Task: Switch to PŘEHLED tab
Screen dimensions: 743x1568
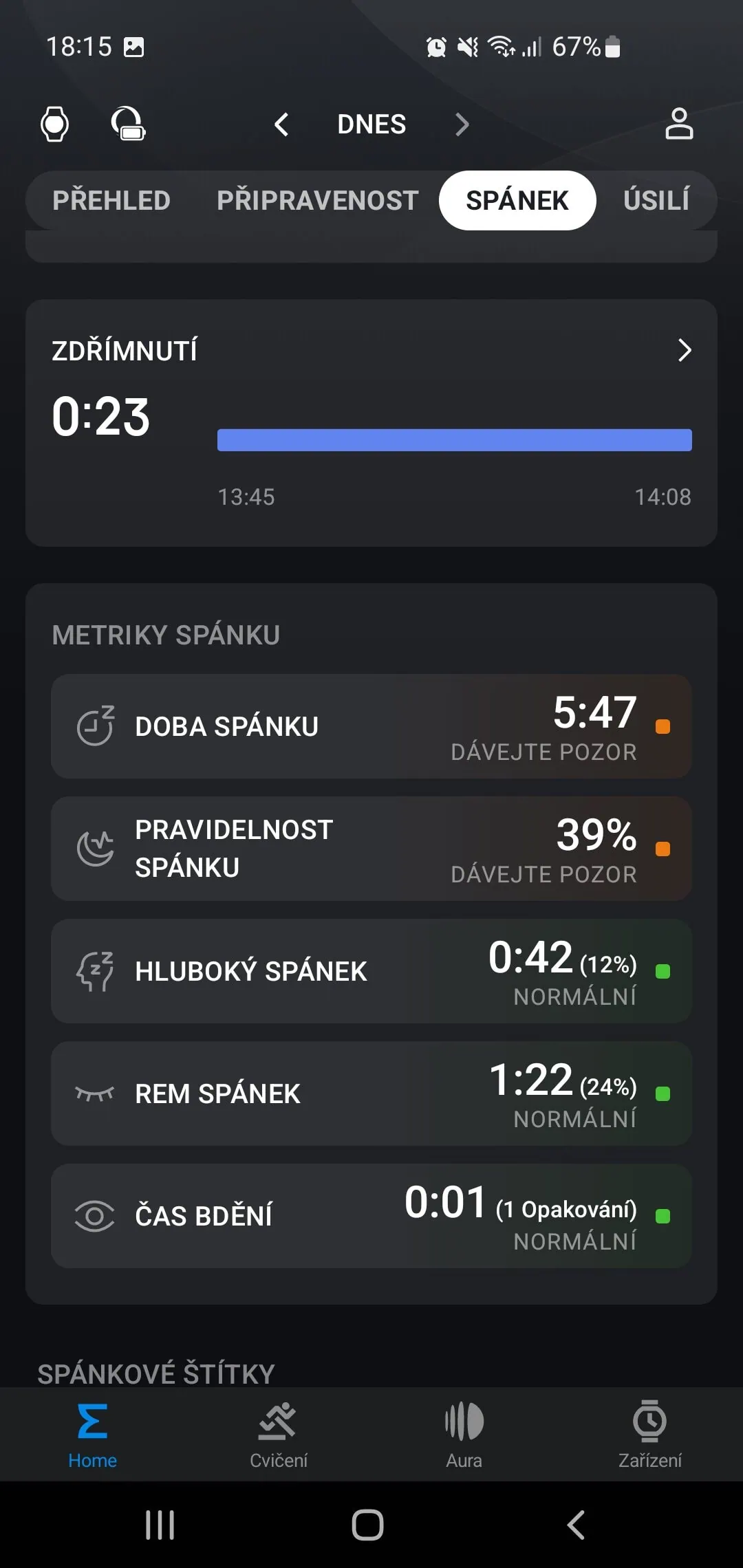Action: pyautogui.click(x=111, y=200)
